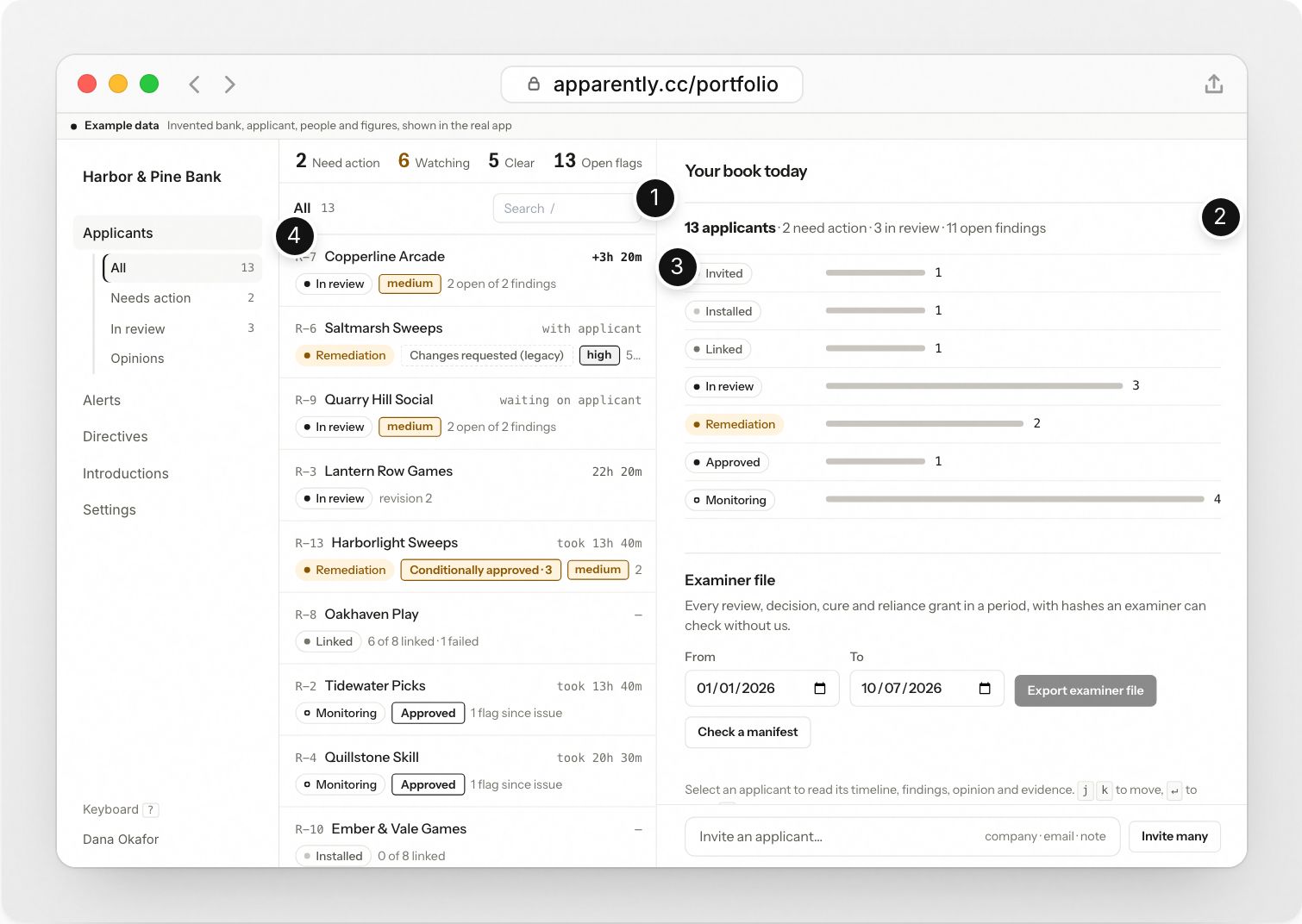The height and width of the screenshot is (924, 1302).
Task: Click the ? badge beside Keyboard
Action: click(x=151, y=809)
